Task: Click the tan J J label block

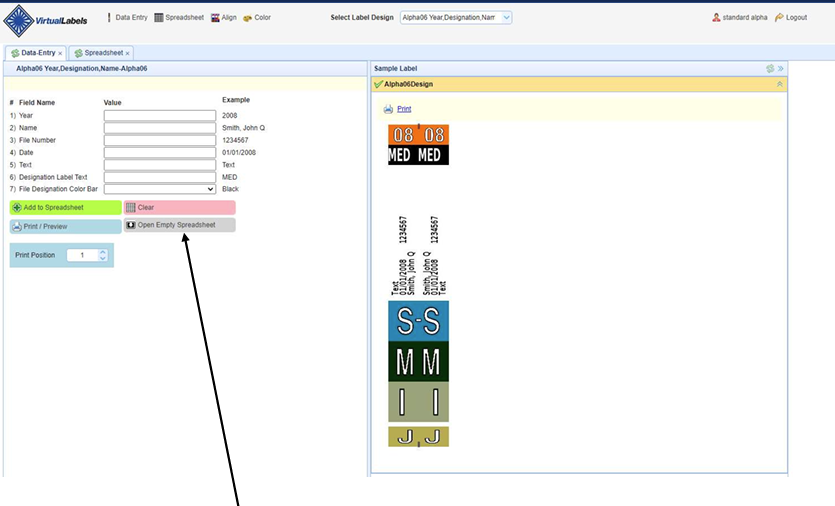Action: 419,437
